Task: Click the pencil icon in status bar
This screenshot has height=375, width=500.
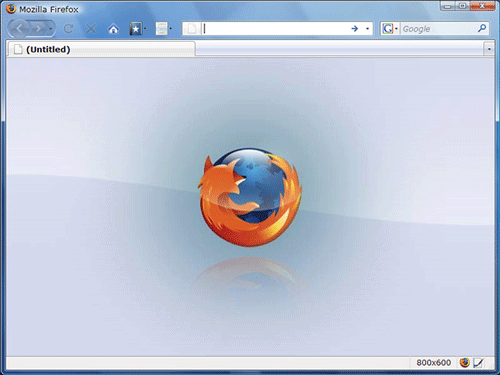Action: coord(478,363)
